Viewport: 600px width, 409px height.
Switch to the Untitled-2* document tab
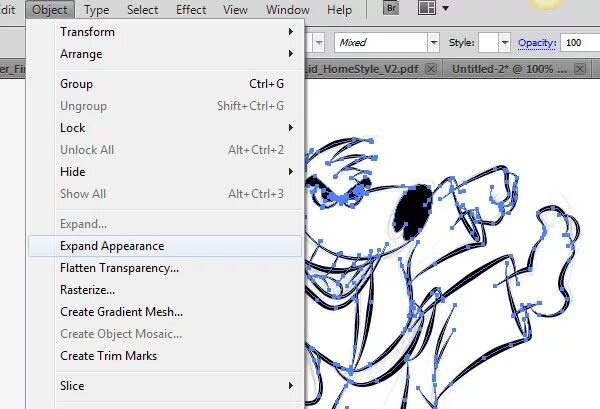509,69
